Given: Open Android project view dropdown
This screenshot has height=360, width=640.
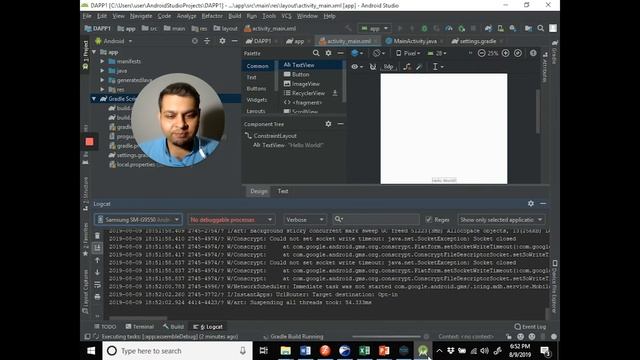Looking at the screenshot, I should (113, 41).
